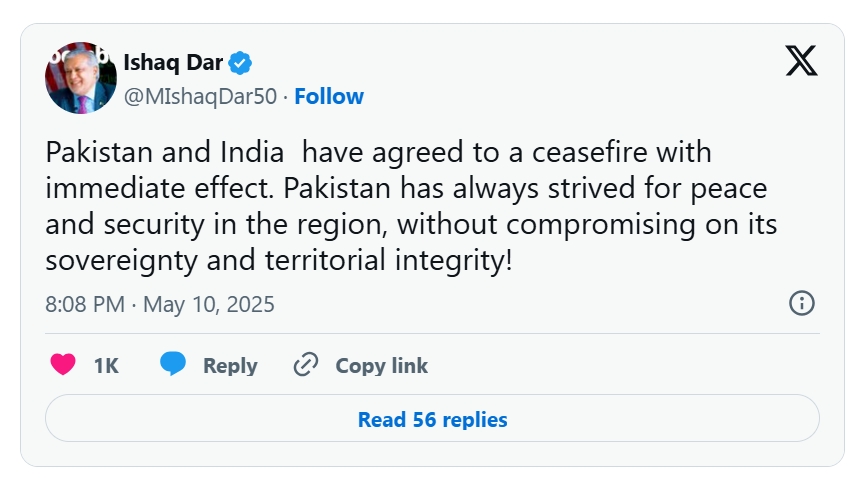Click the blue reply speech bubble icon
The height and width of the screenshot is (483, 865).
173,365
